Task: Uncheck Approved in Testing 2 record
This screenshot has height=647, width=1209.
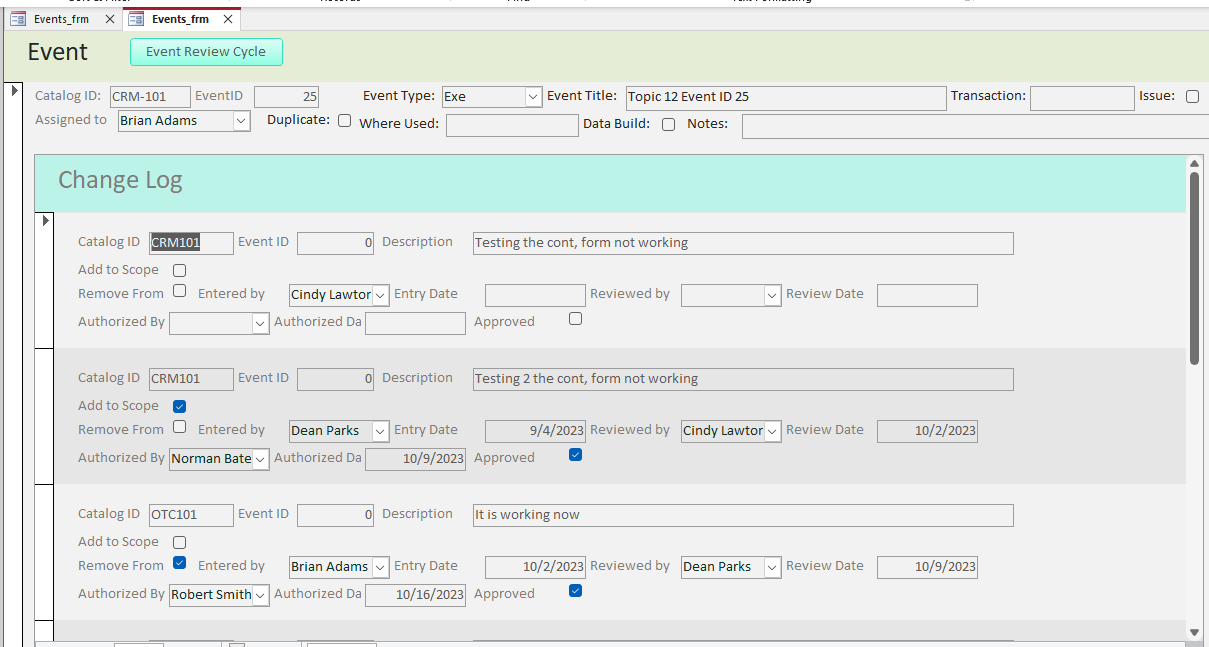Action: [575, 455]
